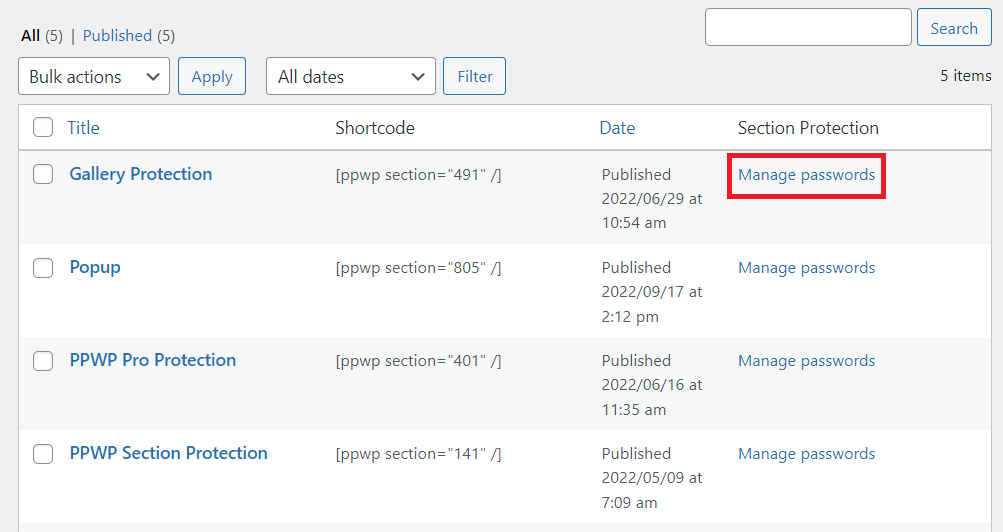The image size is (1003, 532).
Task: Manage passwords for Gallery Protection
Action: tap(807, 175)
